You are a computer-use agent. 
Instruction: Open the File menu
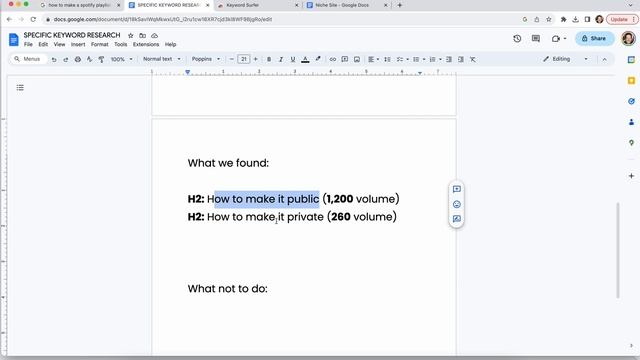point(28,44)
